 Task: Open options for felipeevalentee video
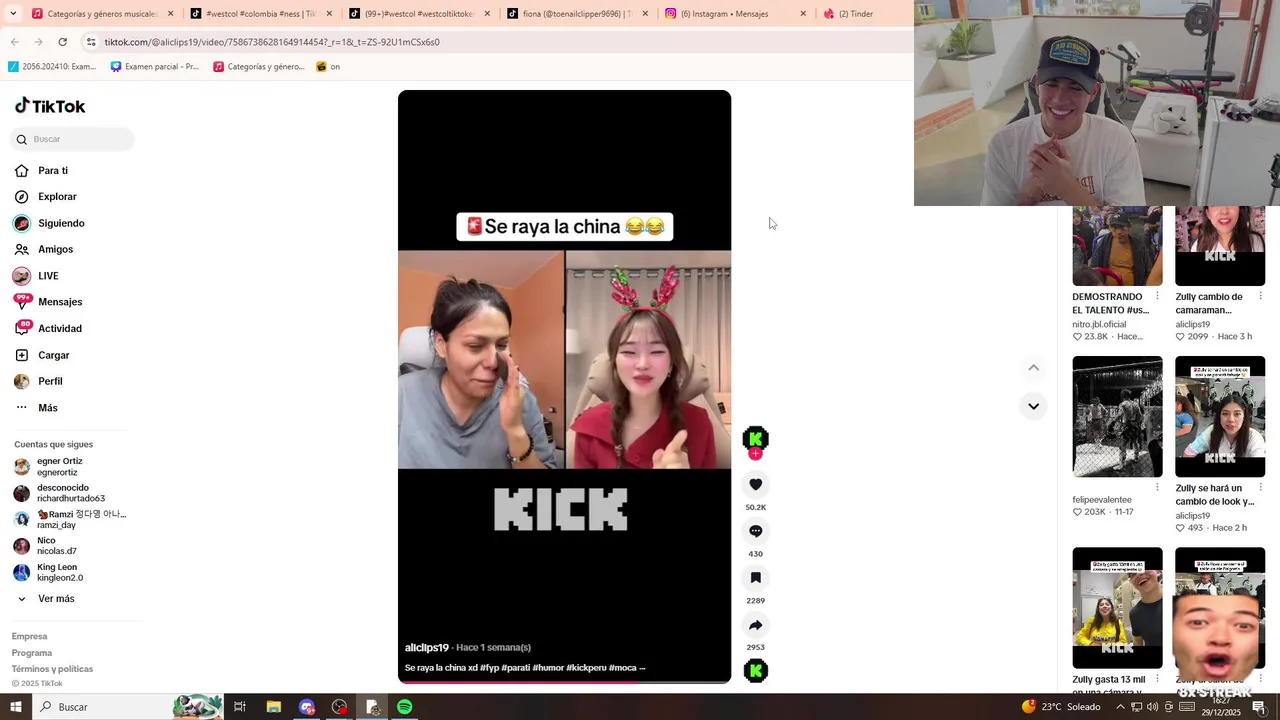1157,488
